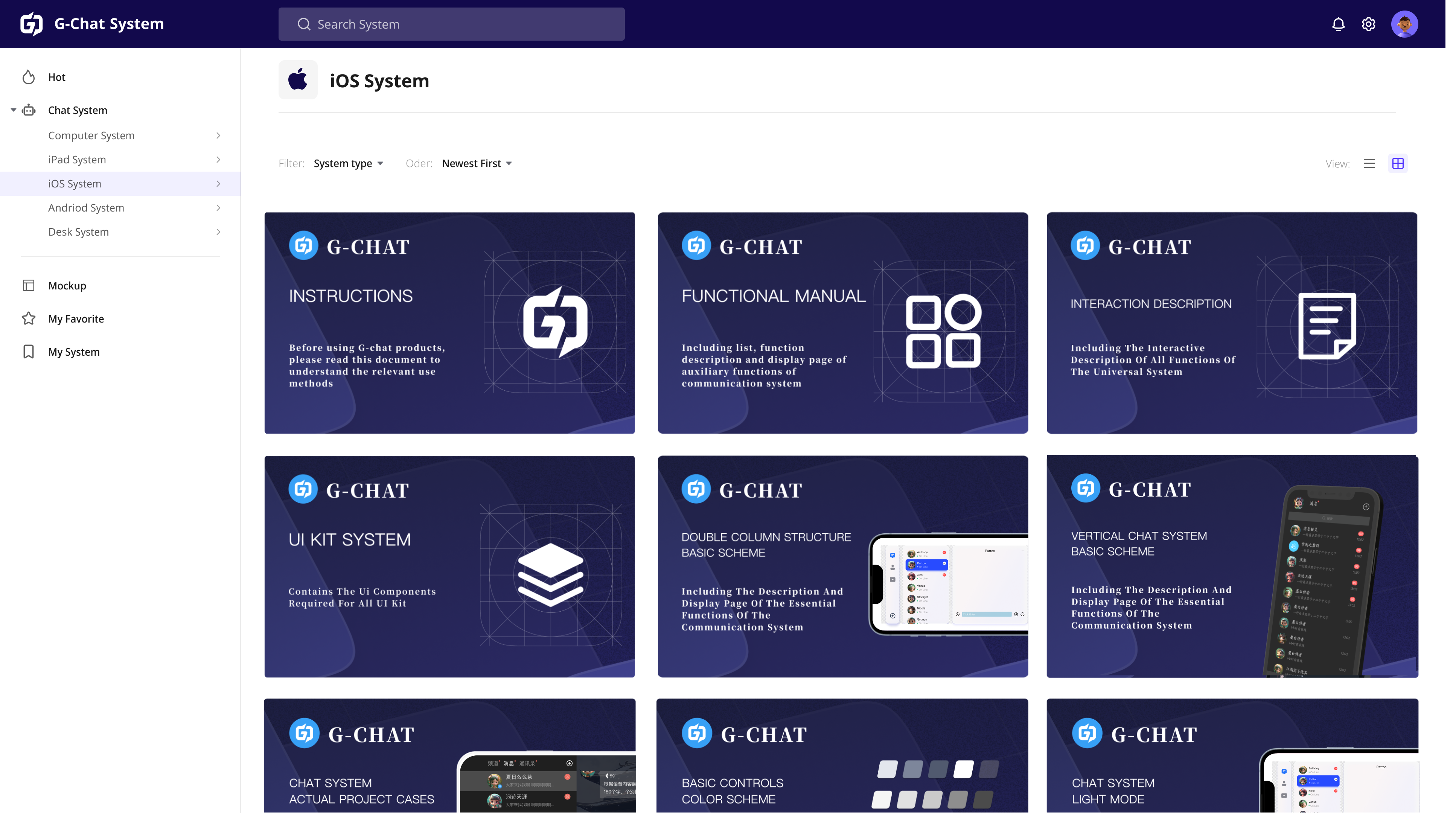
Task: Select the Hot flame icon in the sidebar
Action: [x=29, y=77]
